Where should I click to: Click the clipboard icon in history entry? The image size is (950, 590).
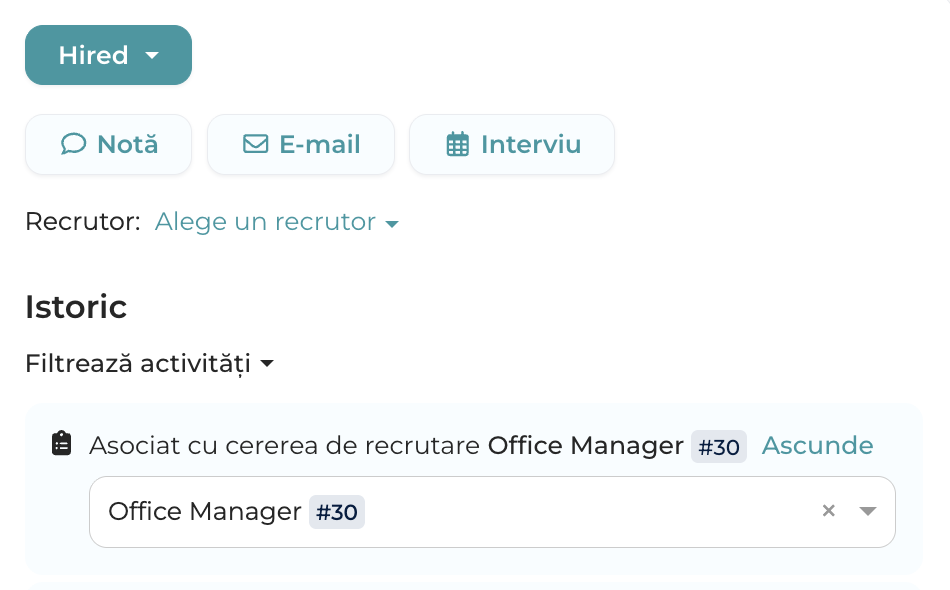(61, 443)
